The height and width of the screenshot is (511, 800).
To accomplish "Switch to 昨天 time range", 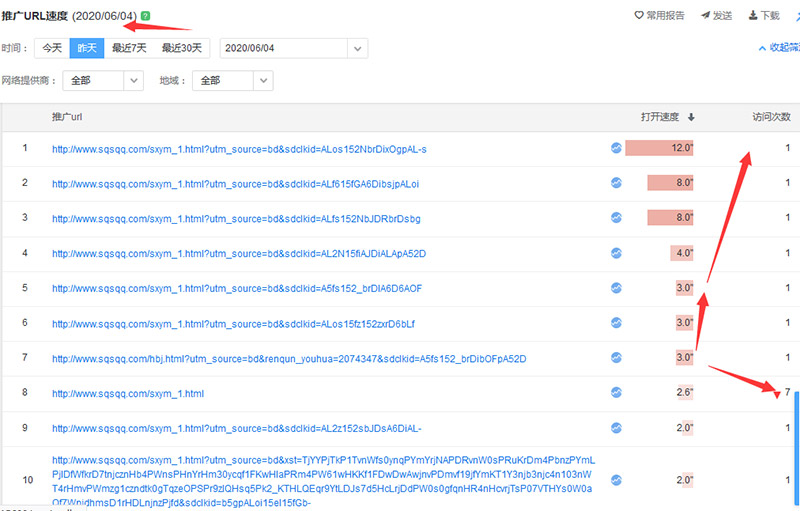I will click(85, 47).
